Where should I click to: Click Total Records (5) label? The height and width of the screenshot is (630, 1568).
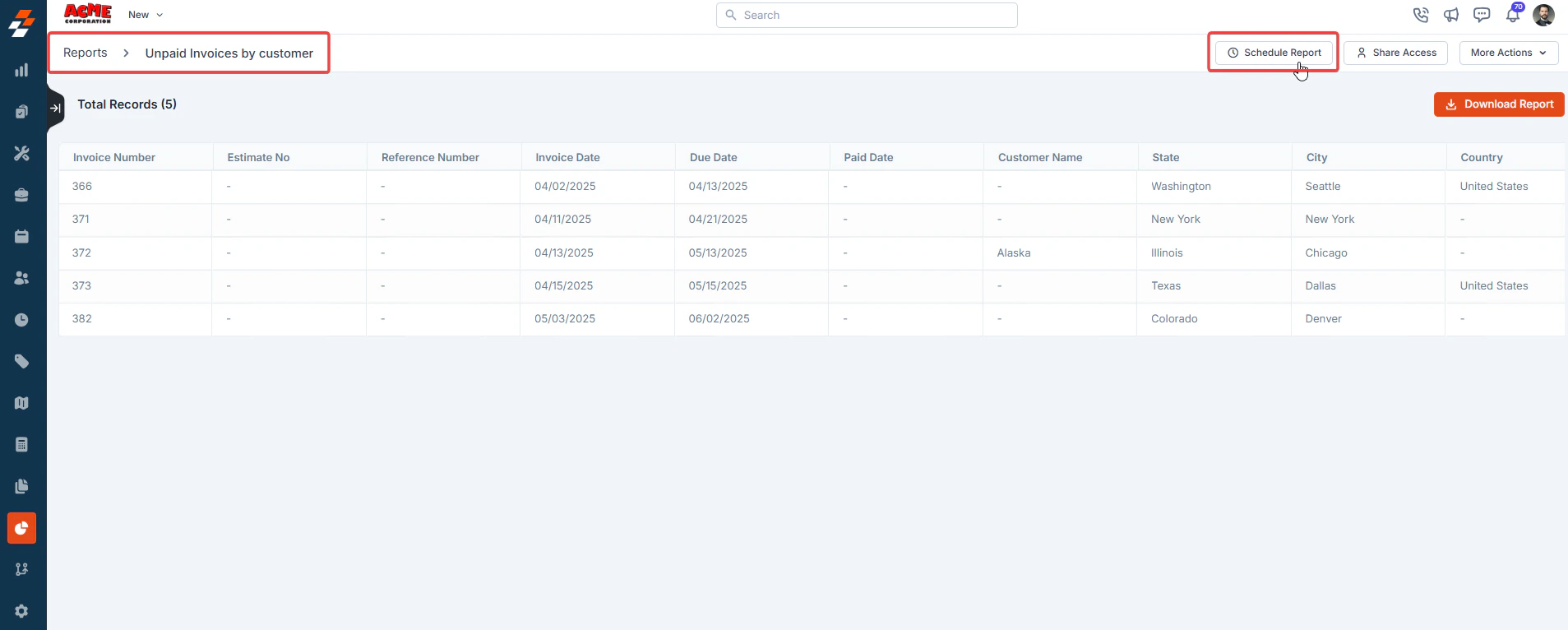click(127, 104)
